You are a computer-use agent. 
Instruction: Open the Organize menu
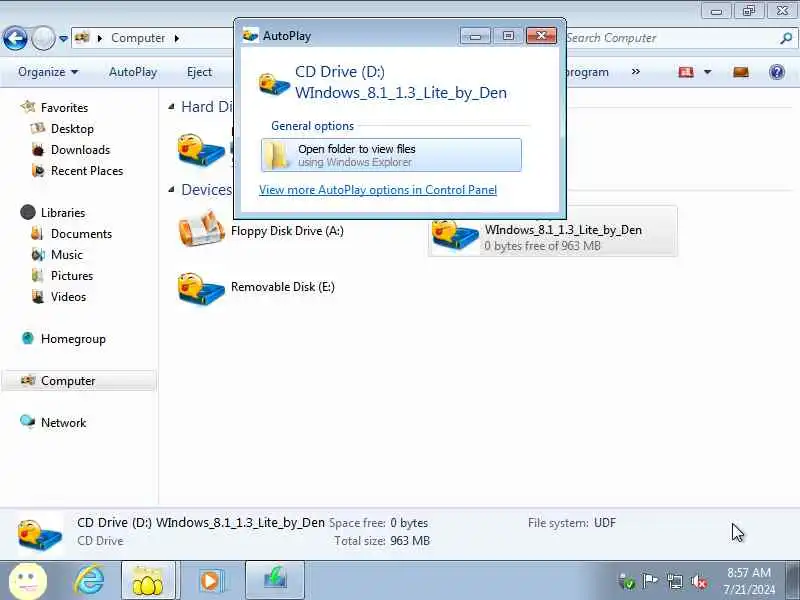[x=48, y=72]
